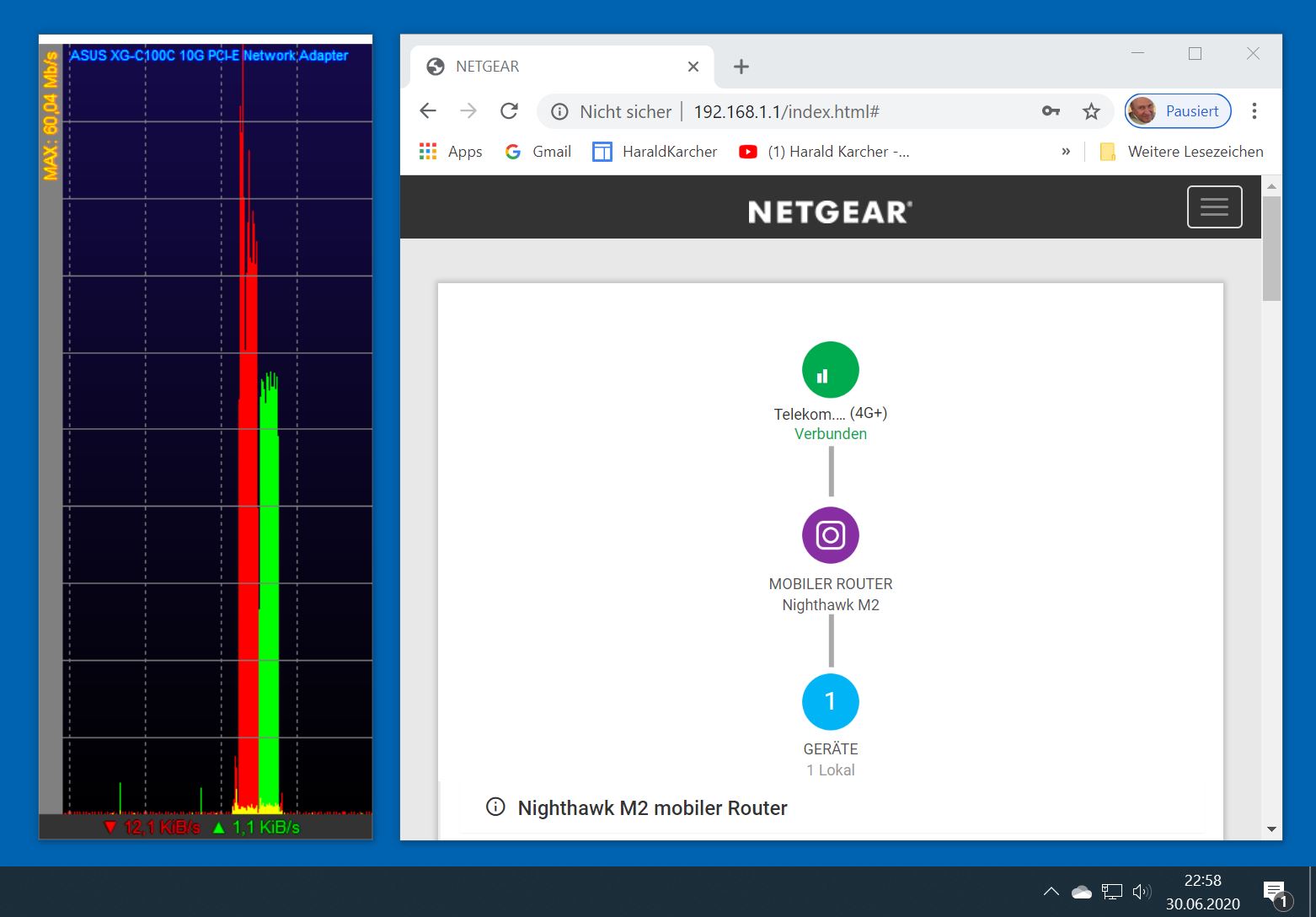Viewport: 1316px width, 917px height.
Task: Open Chrome's three-dot menu
Action: (1254, 111)
